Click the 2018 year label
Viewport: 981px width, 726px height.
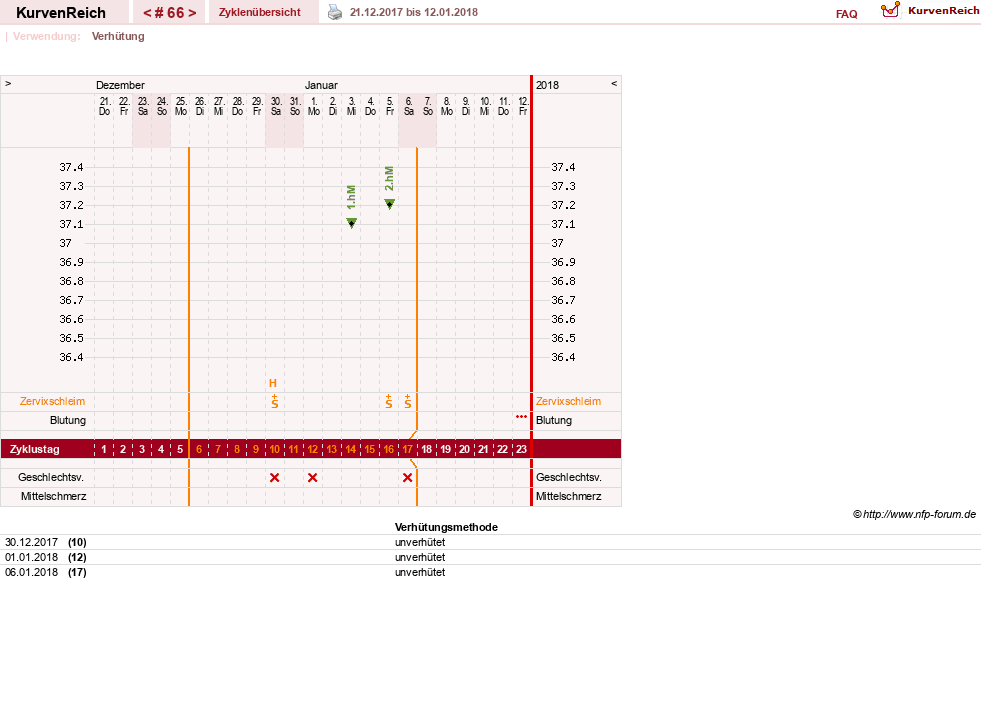[x=547, y=85]
